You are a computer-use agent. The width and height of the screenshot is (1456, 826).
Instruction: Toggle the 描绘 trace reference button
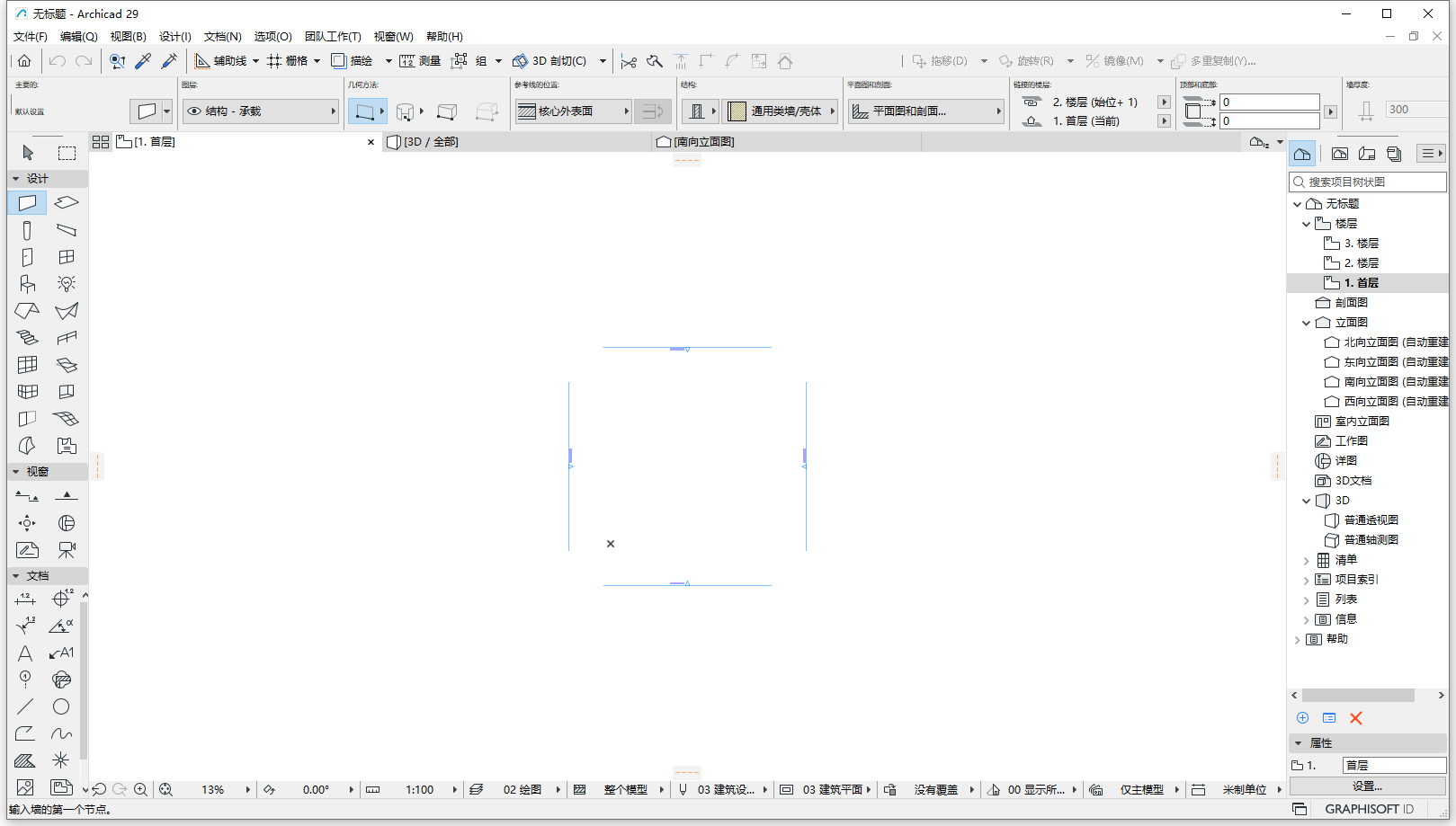coord(353,61)
